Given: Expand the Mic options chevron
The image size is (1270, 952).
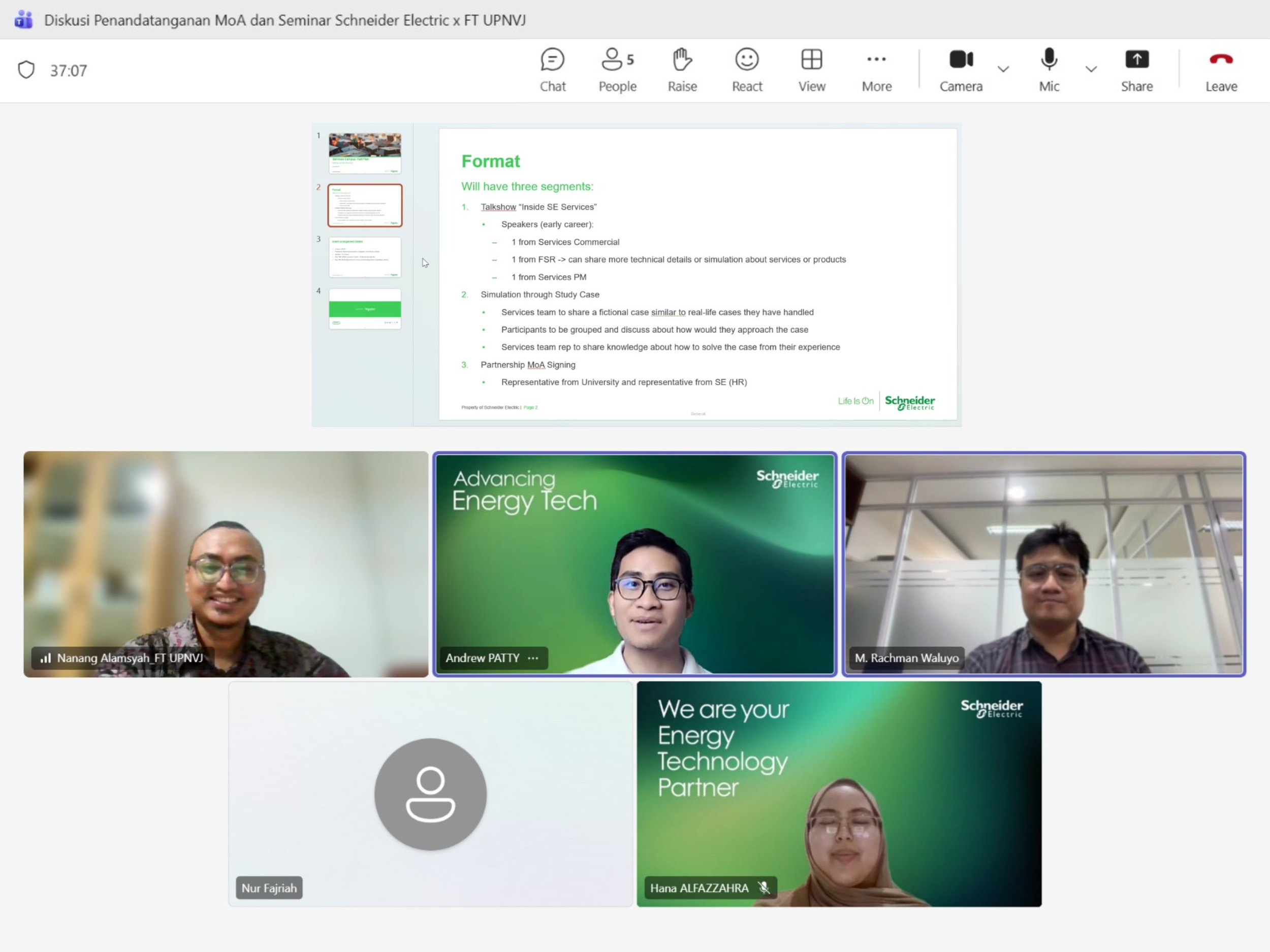Looking at the screenshot, I should pyautogui.click(x=1091, y=70).
